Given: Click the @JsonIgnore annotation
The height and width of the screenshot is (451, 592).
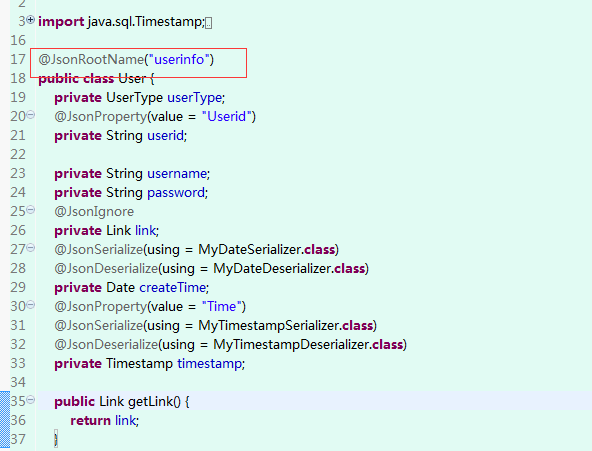Looking at the screenshot, I should [x=94, y=212].
